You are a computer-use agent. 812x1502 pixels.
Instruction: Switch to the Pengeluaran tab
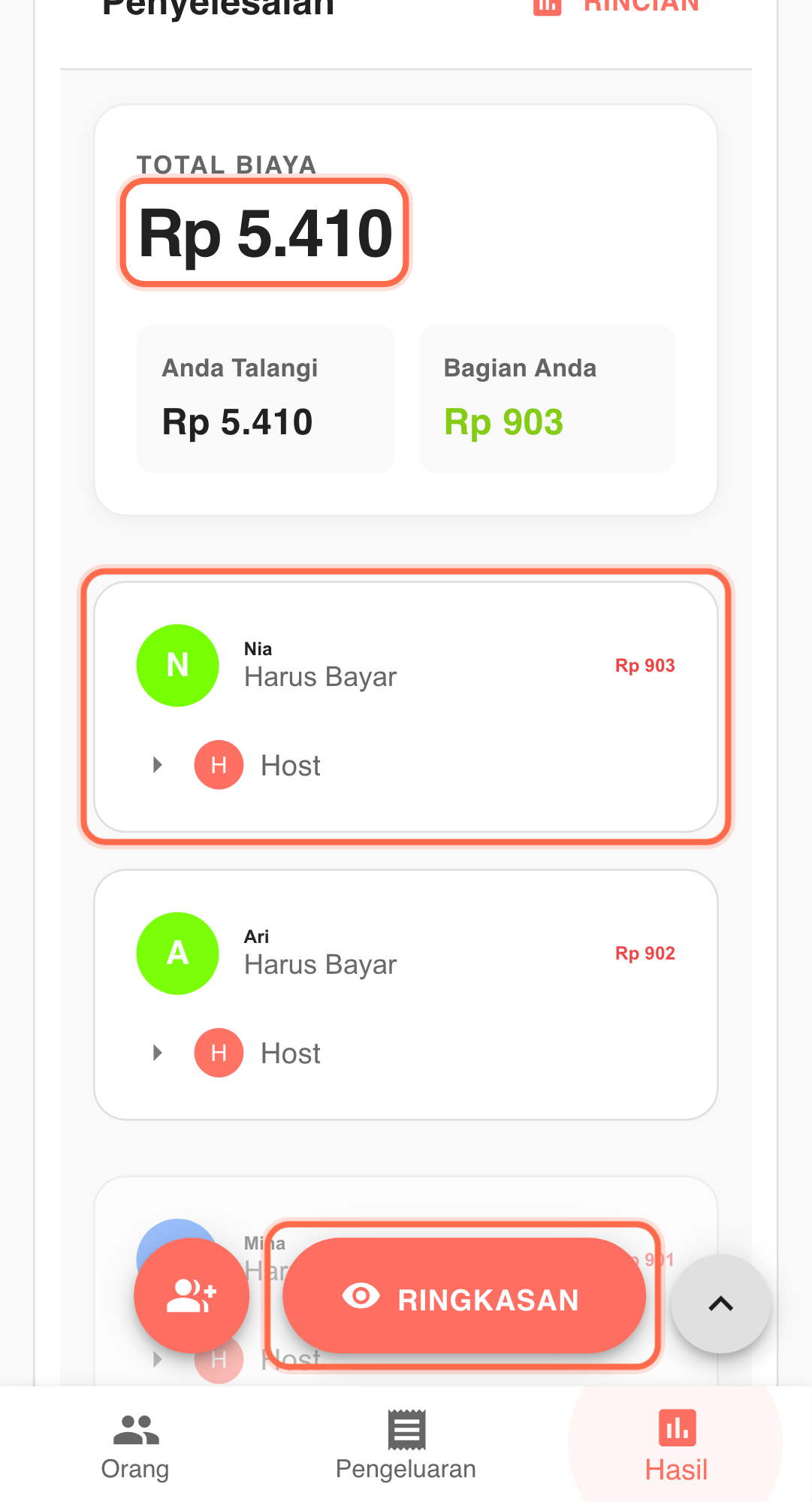click(406, 1447)
